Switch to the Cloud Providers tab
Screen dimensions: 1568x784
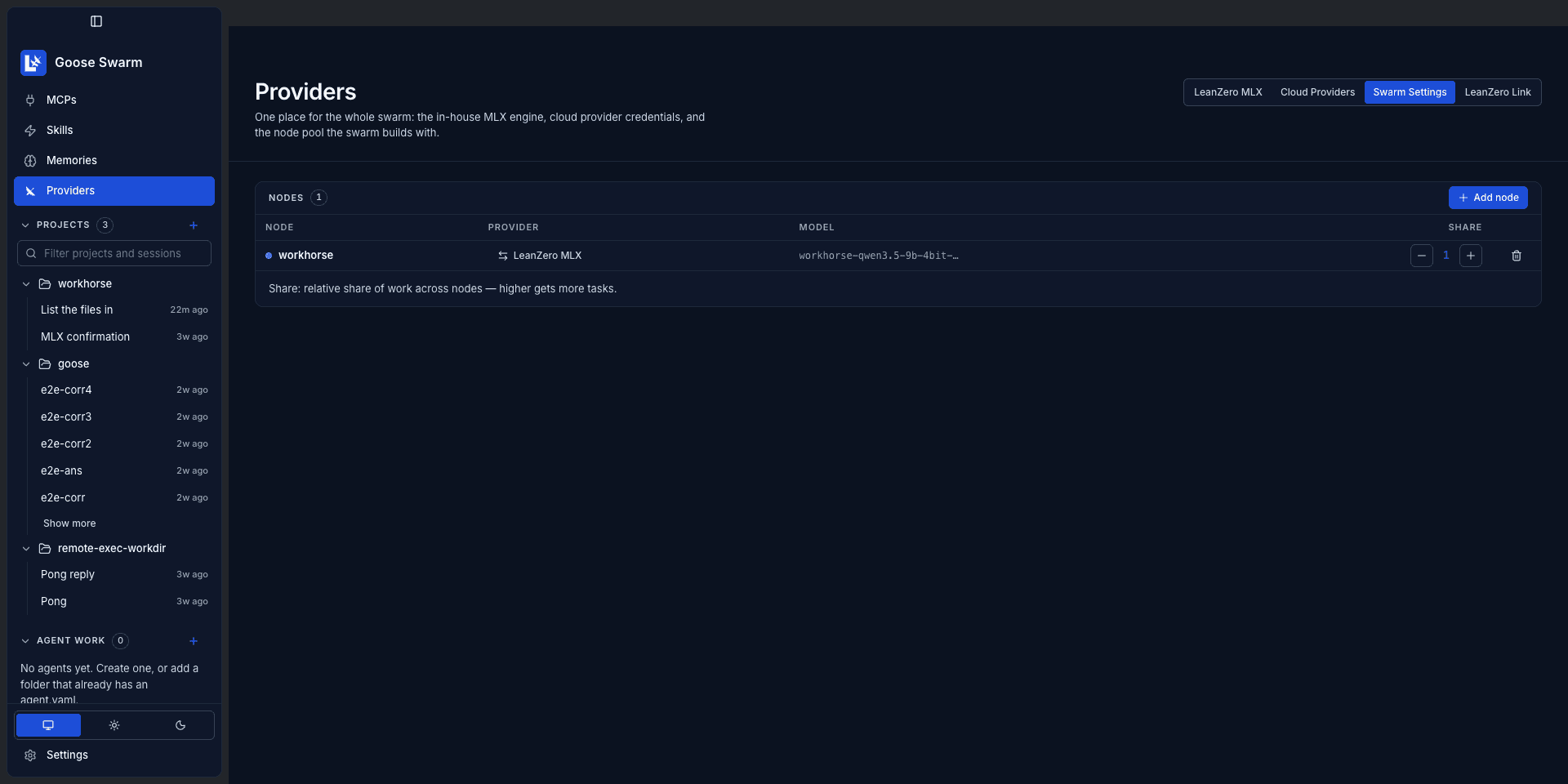1317,92
